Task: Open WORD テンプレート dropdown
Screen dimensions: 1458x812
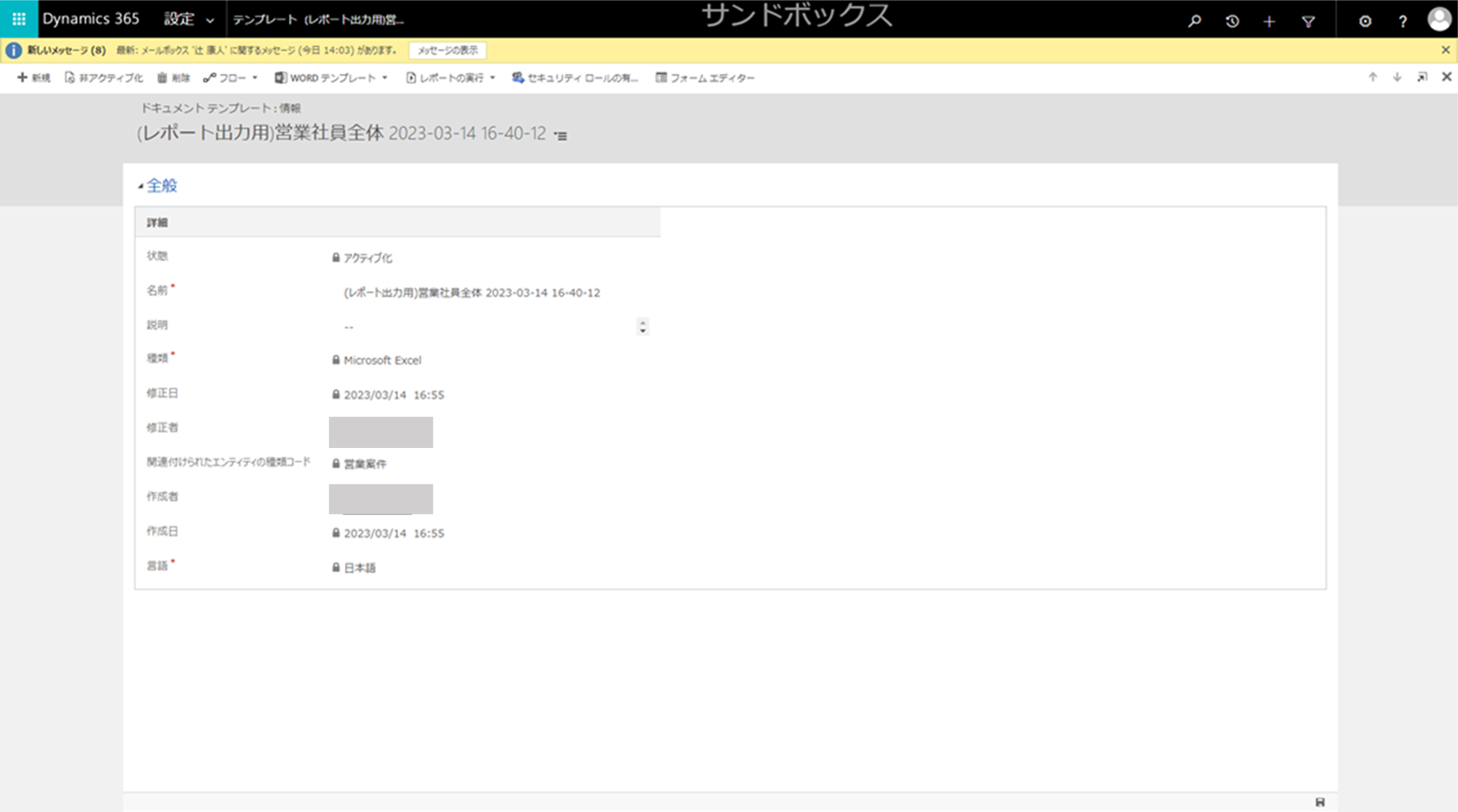Action: (x=331, y=77)
